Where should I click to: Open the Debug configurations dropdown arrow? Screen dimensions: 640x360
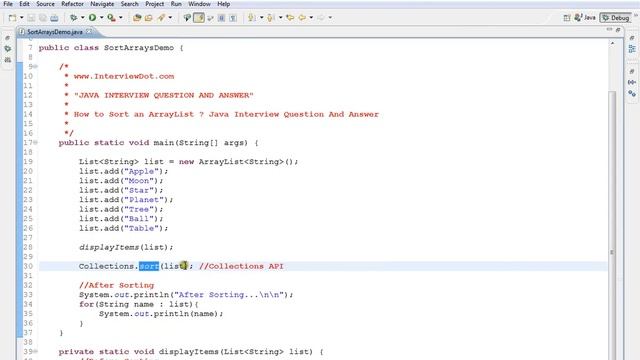(82, 18)
